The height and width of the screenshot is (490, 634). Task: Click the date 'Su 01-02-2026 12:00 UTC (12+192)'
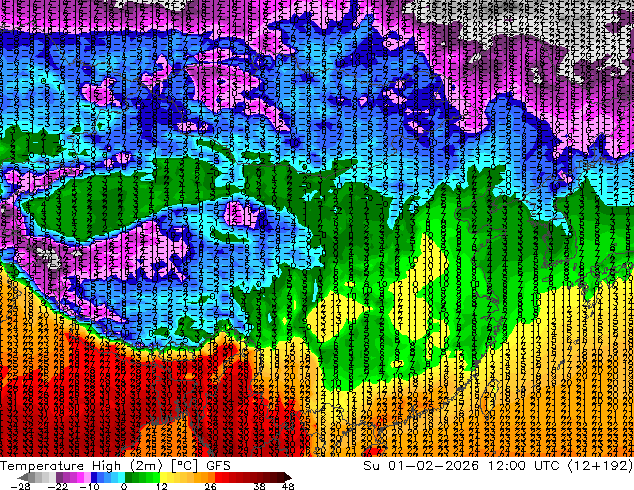[x=498, y=466]
